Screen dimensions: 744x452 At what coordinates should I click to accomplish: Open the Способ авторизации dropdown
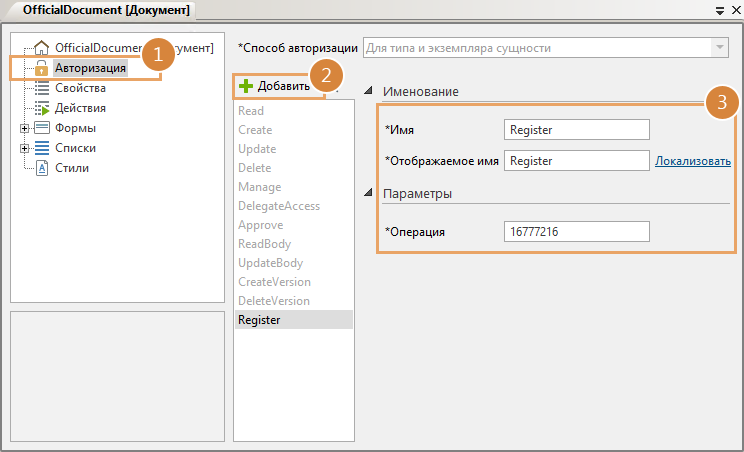tap(719, 47)
